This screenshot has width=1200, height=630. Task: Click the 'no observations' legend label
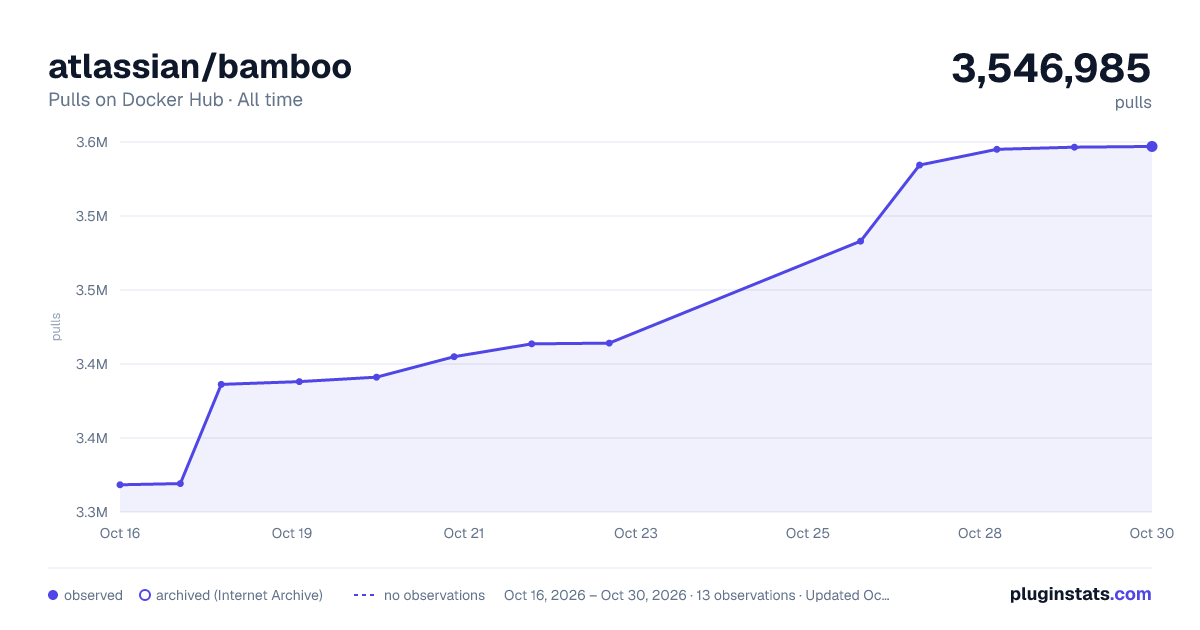pyautogui.click(x=434, y=595)
